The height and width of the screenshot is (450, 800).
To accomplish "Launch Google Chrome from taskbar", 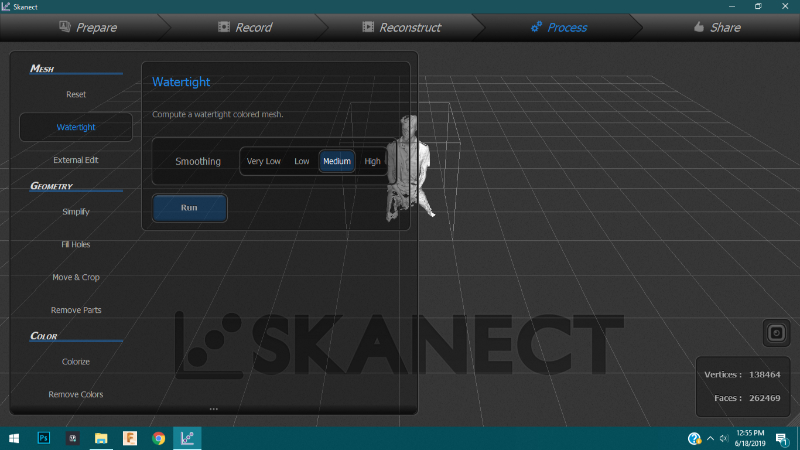I will pos(159,438).
